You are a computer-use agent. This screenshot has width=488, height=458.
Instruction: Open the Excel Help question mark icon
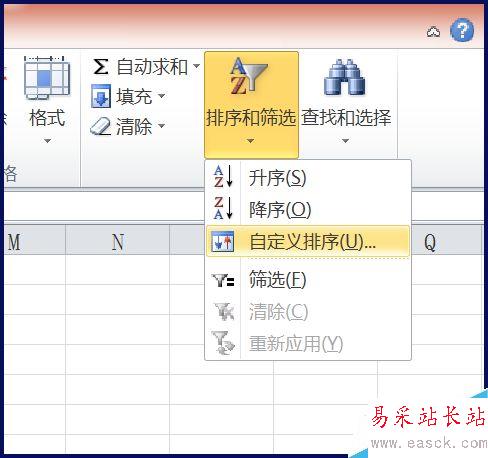462,30
